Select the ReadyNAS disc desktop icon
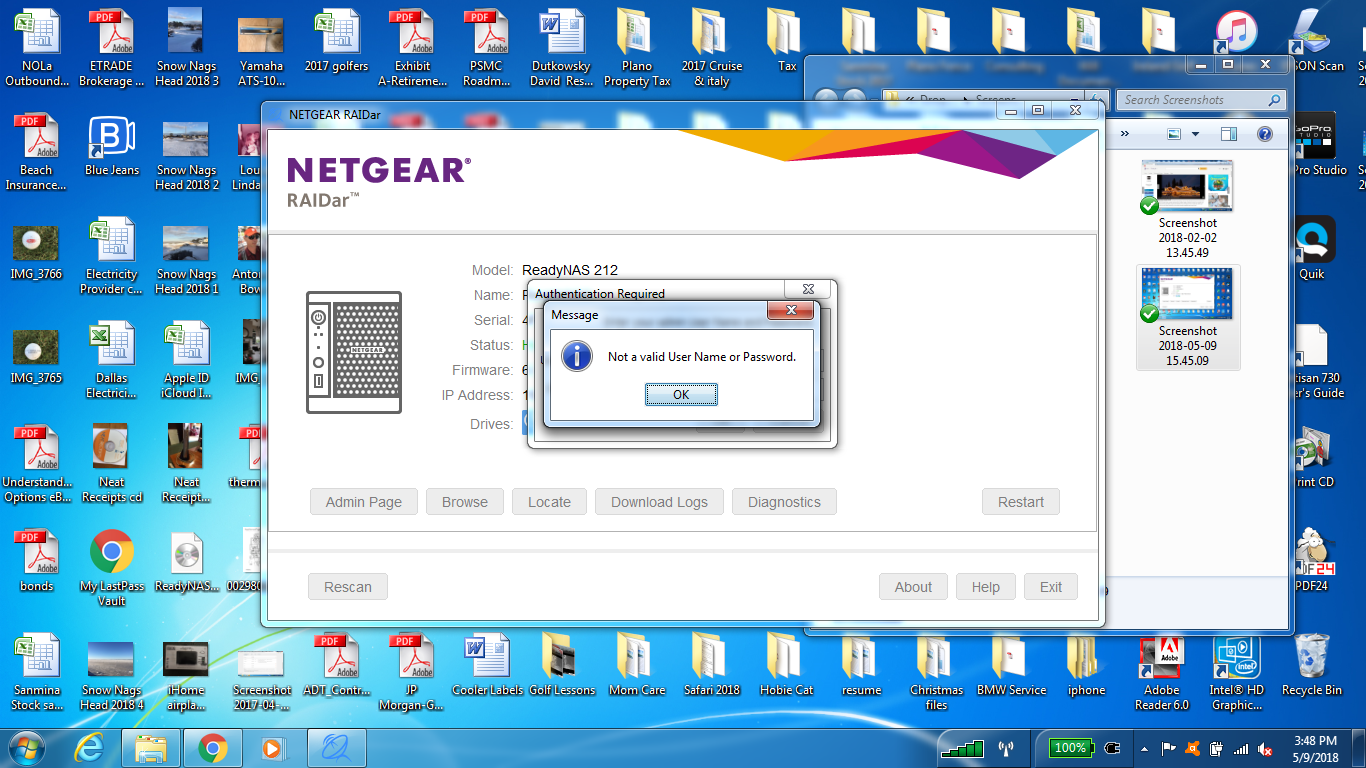1366x768 pixels. point(187,560)
